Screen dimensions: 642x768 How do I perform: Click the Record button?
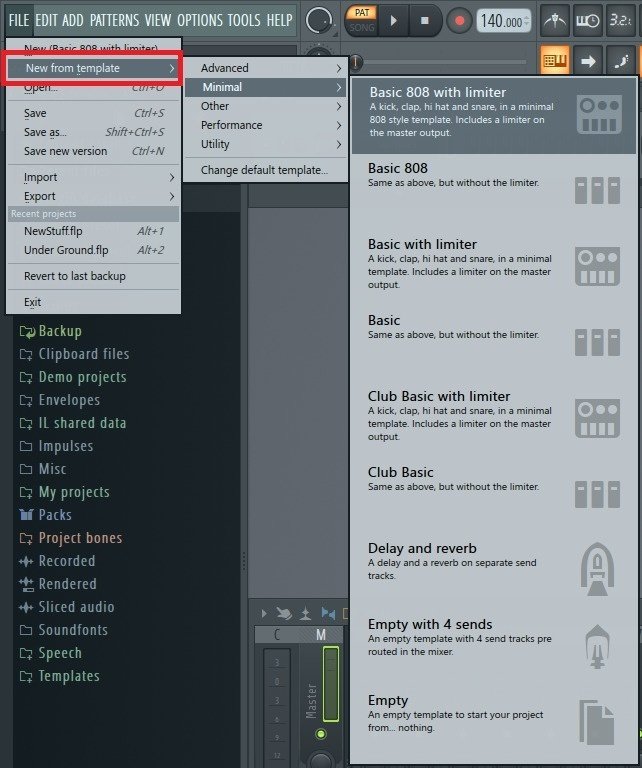[x=459, y=21]
